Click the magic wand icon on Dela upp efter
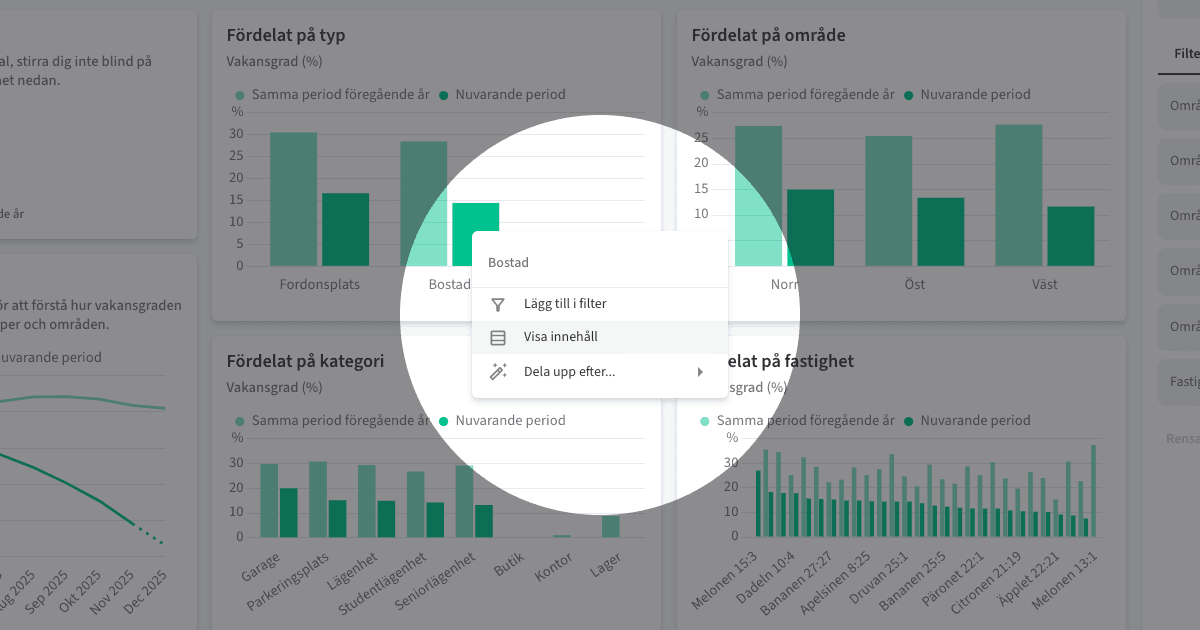The image size is (1200, 630). click(x=497, y=371)
